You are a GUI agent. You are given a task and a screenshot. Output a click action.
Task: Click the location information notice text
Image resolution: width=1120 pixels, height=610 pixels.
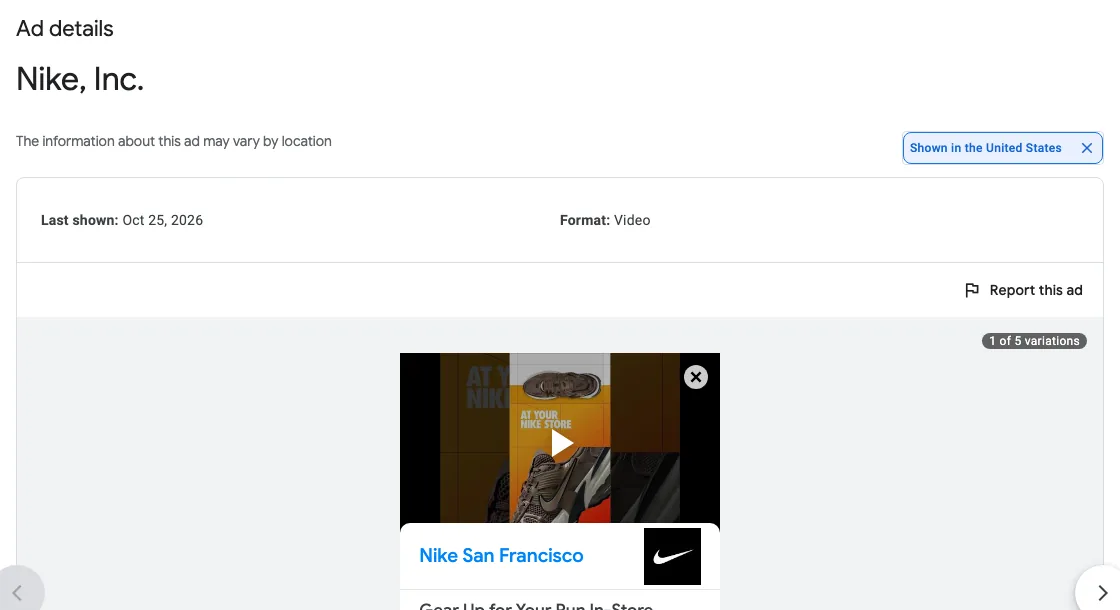pos(174,141)
